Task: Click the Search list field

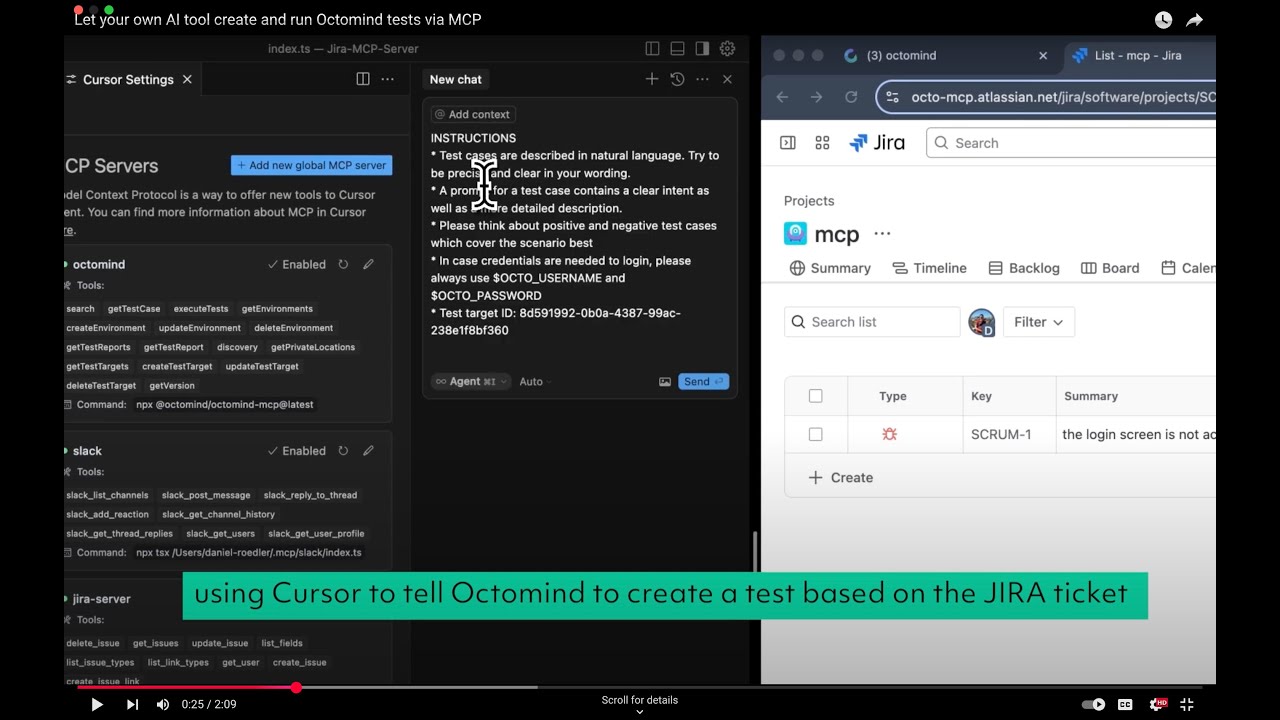Action: tap(872, 322)
